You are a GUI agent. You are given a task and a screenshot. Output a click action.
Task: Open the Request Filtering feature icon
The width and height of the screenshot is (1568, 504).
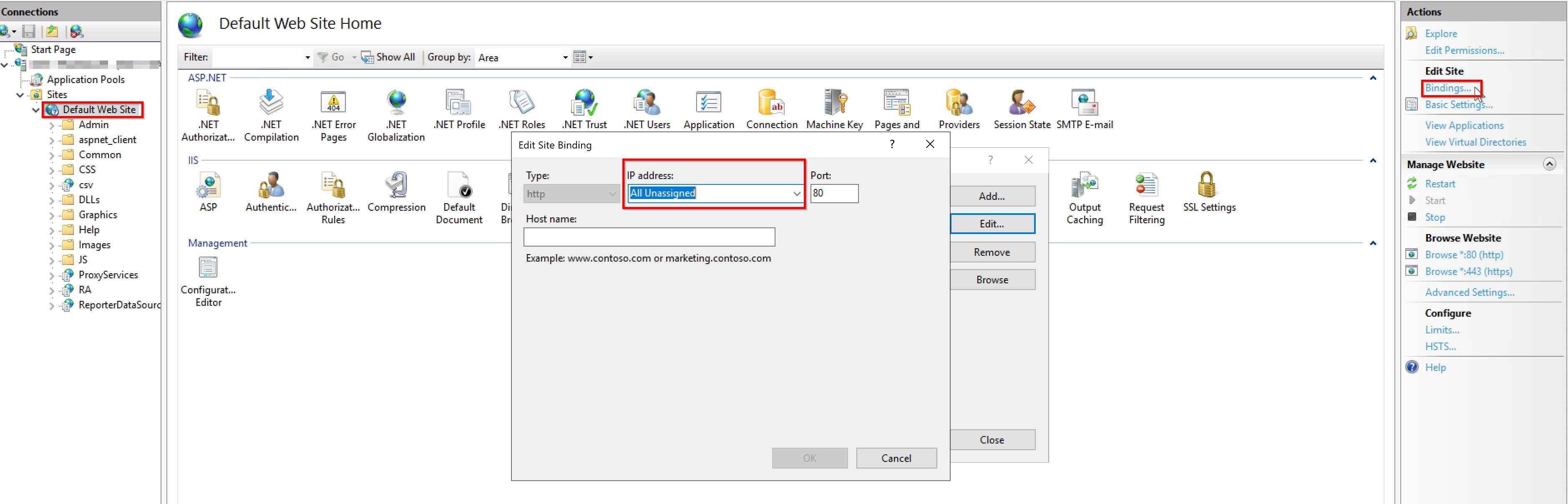click(x=1146, y=186)
